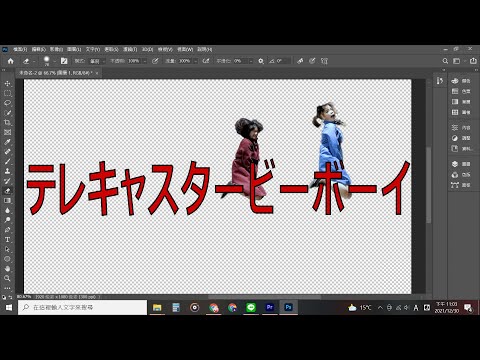Open the 文字(Y) Type menu
Image resolution: width=480 pixels, height=360 pixels.
[92, 49]
